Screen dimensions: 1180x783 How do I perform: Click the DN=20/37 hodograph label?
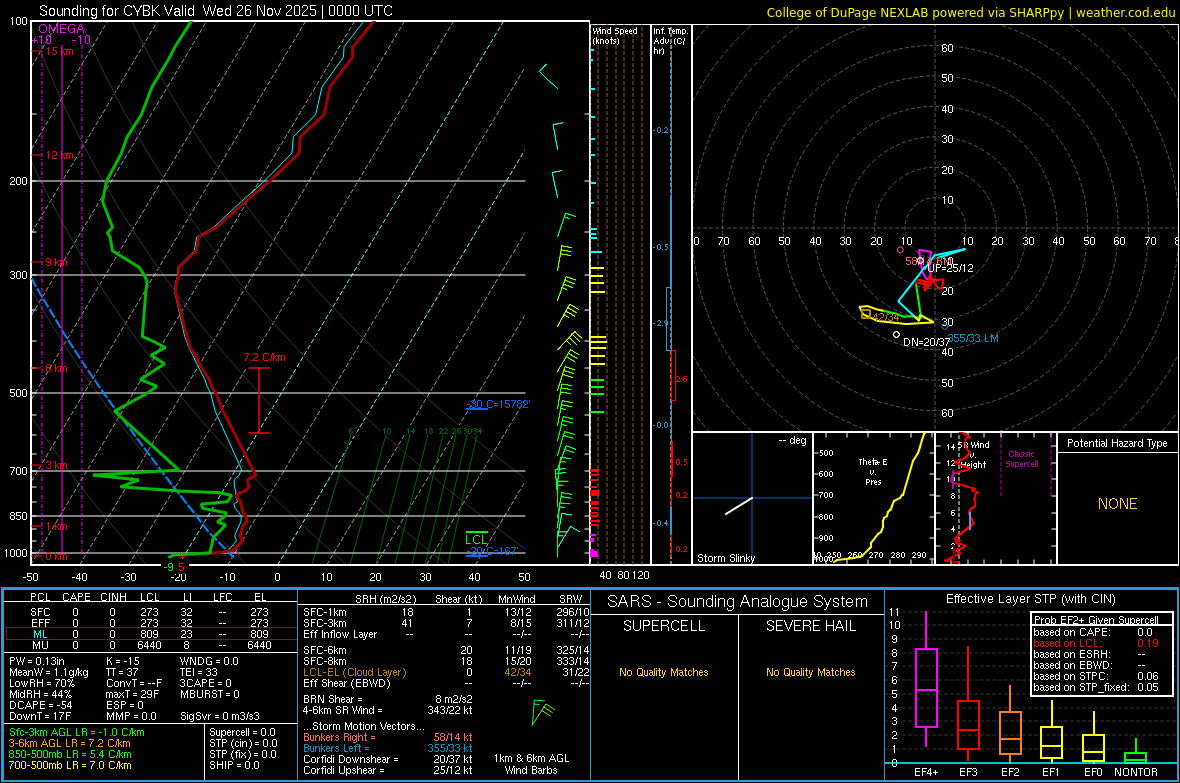pyautogui.click(x=926, y=342)
